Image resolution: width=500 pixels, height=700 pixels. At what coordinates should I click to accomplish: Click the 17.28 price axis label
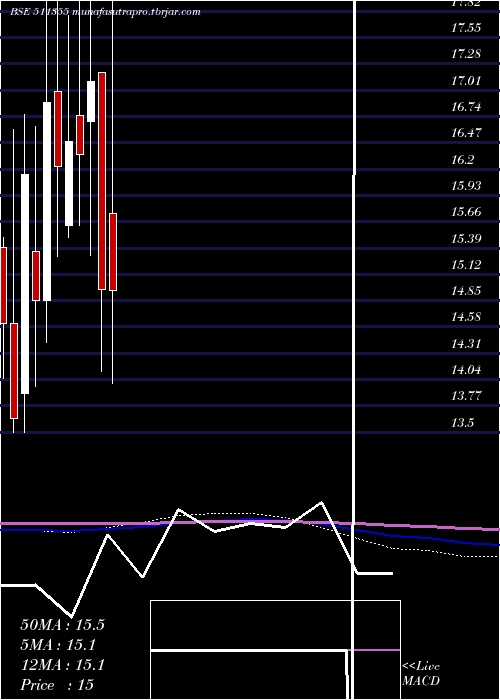pyautogui.click(x=466, y=54)
